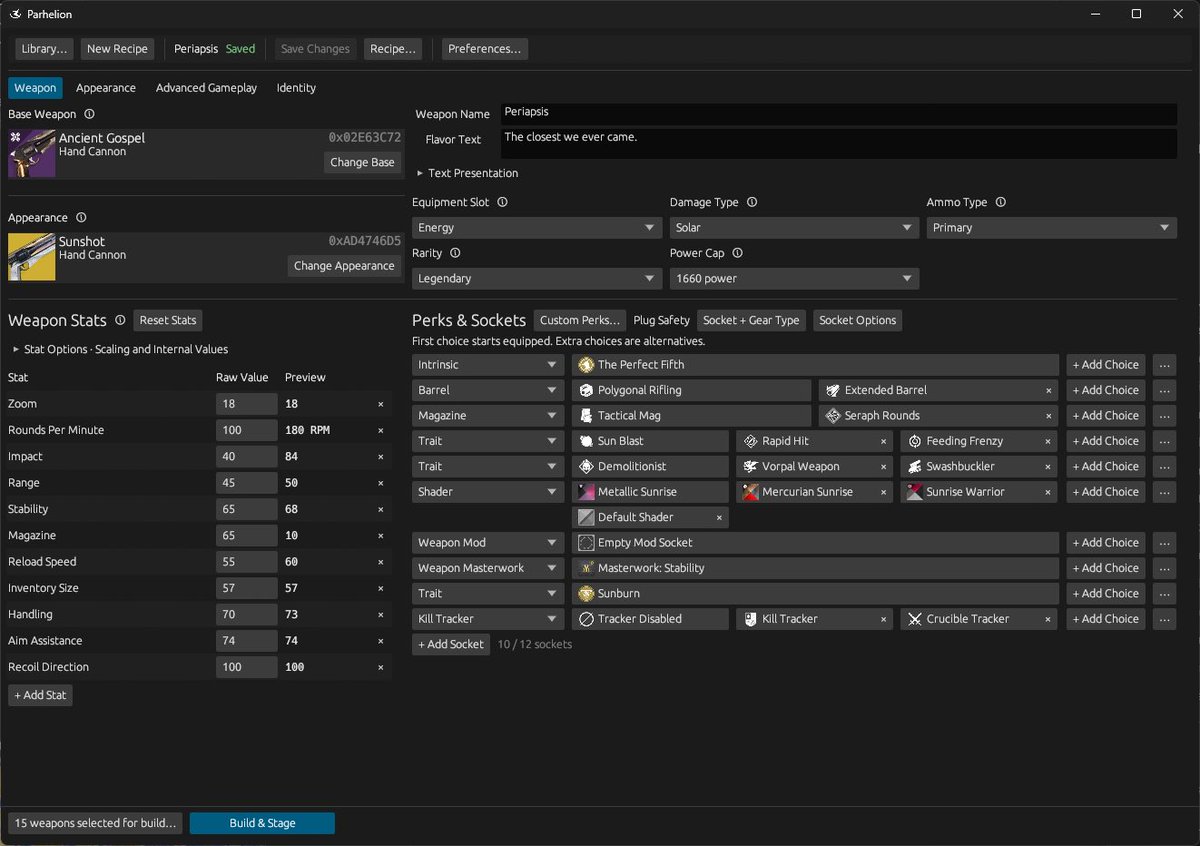Click the Swashbuckler trait icon
This screenshot has width=1200, height=846.
[915, 466]
